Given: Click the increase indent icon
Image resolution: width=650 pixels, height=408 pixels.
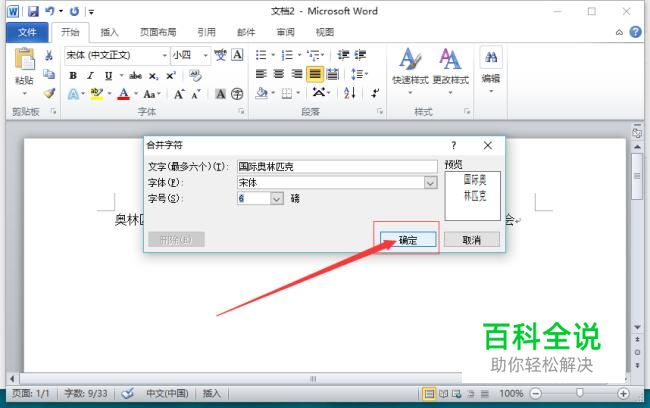Looking at the screenshot, I should pos(360,55).
